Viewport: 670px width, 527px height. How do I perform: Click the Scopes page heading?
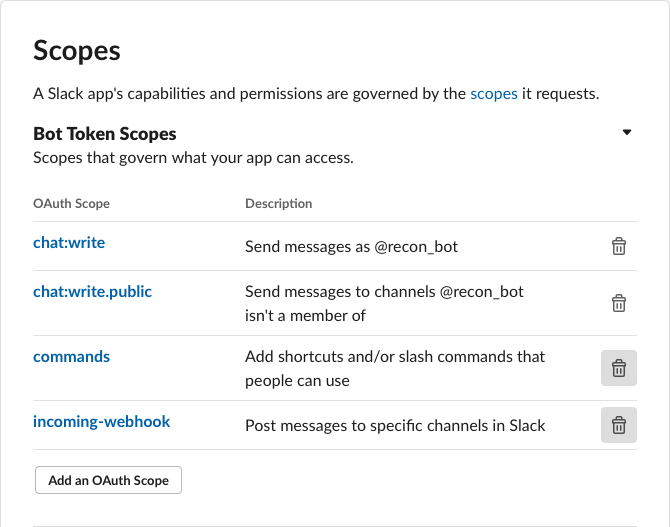click(x=77, y=51)
